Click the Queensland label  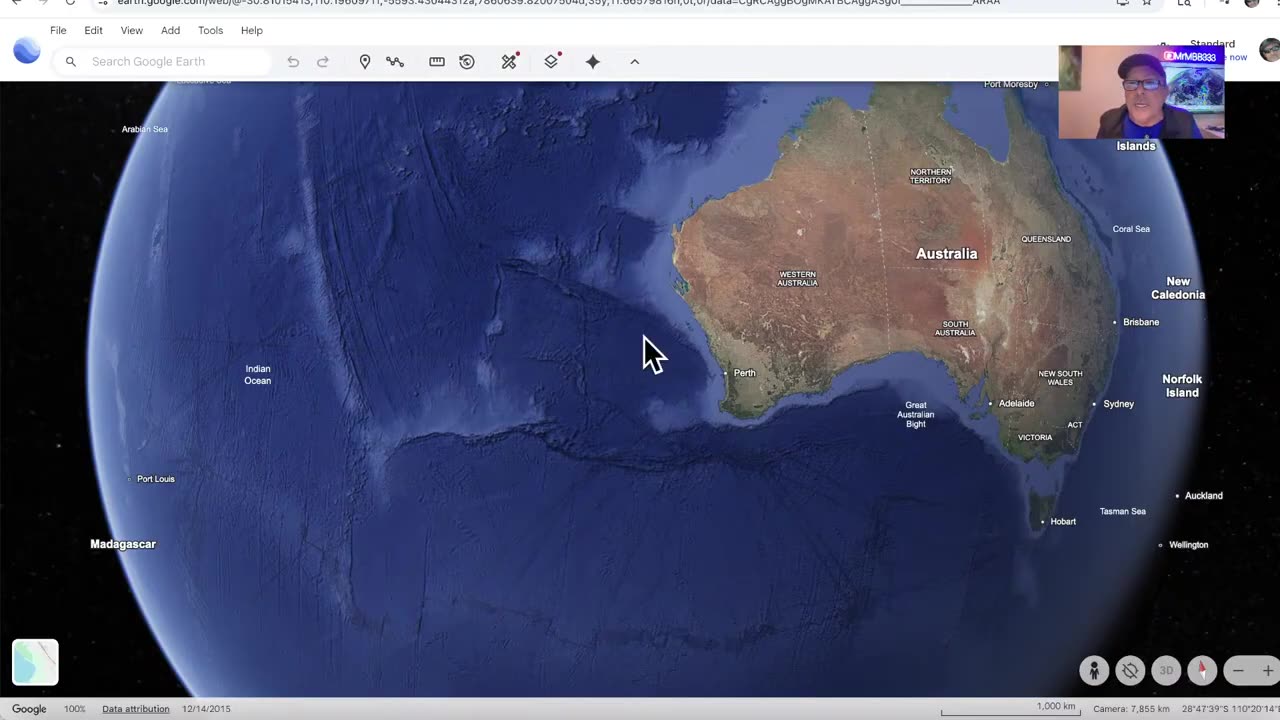coord(1046,239)
